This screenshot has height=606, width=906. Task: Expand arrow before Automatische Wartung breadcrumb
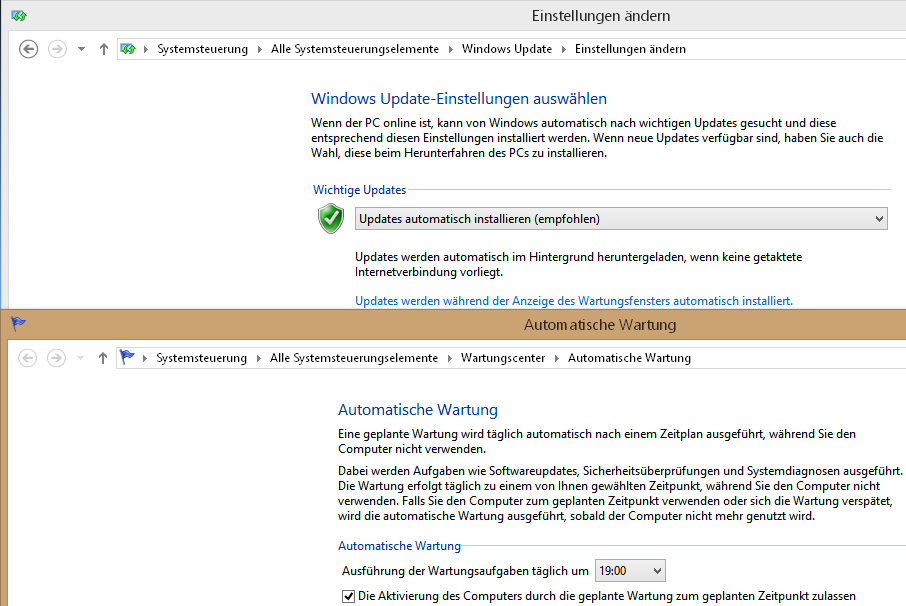pos(557,359)
